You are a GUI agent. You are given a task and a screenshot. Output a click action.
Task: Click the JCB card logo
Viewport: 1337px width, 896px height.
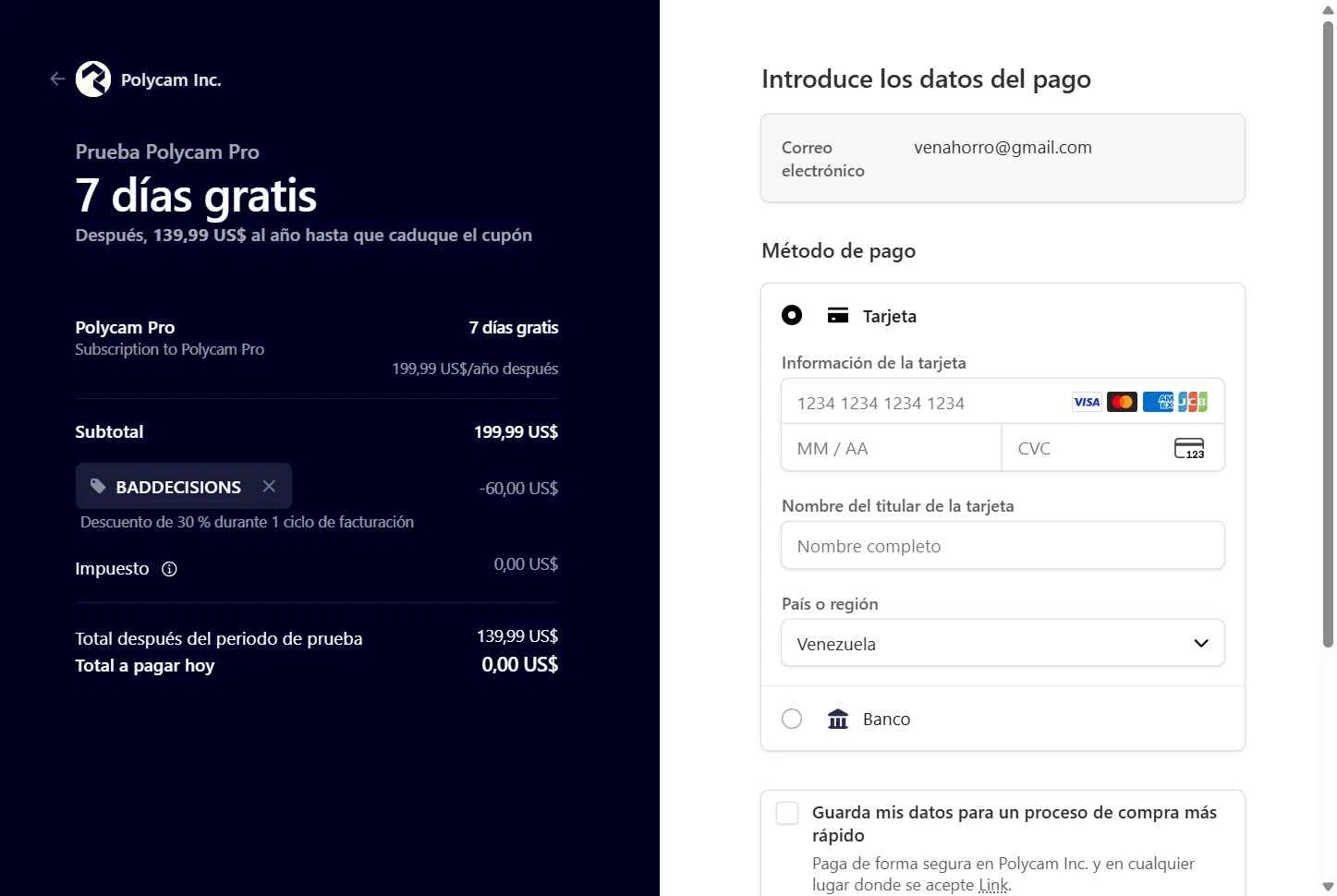[x=1193, y=402]
